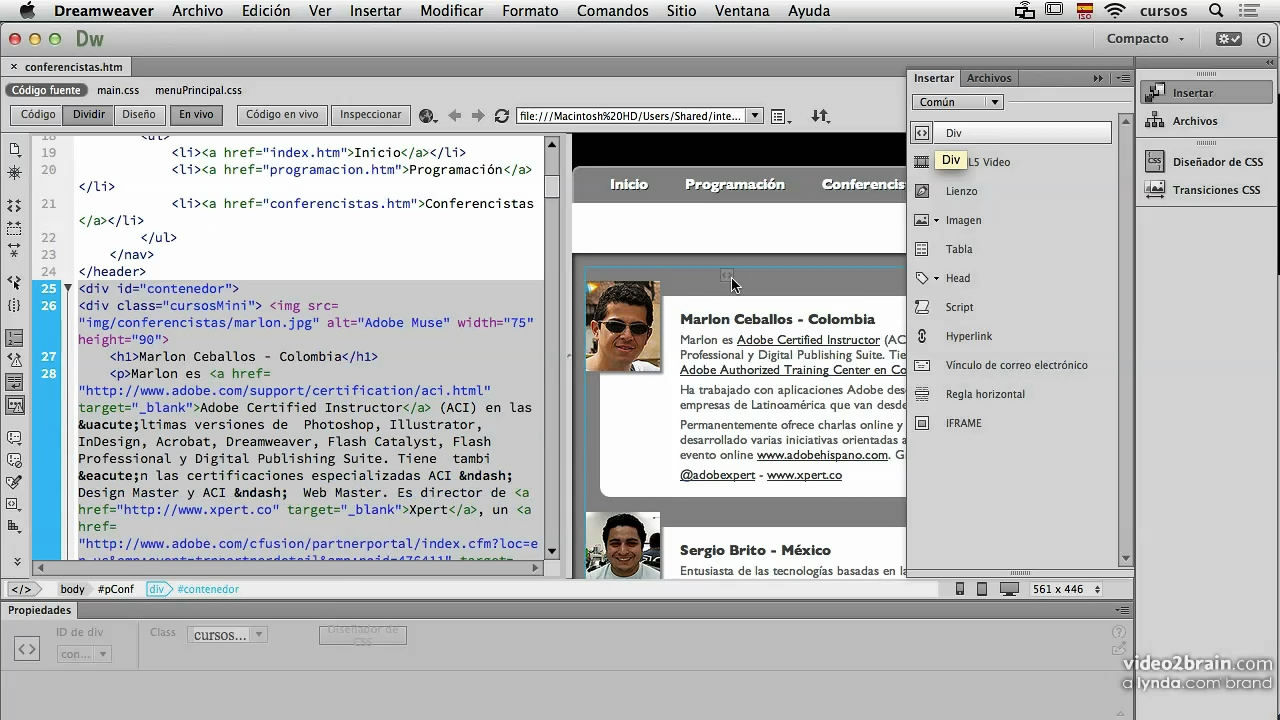Open Diseñador de CSS panel
This screenshot has width=1280, height=720.
[x=1207, y=162]
